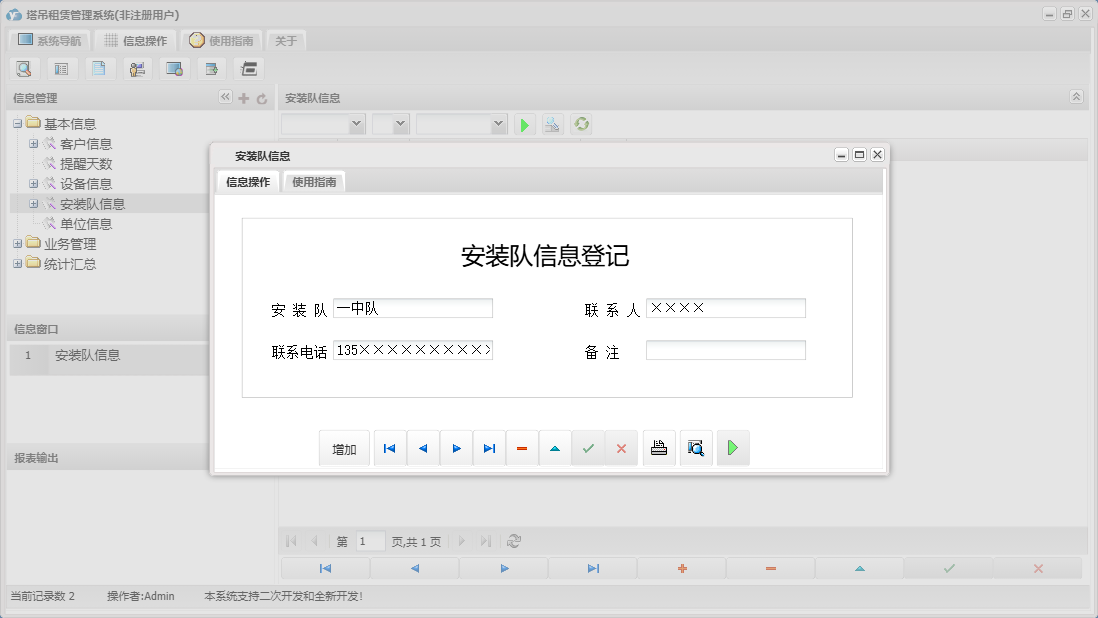Click the next-record blue arrow in the dialog

[x=456, y=447]
